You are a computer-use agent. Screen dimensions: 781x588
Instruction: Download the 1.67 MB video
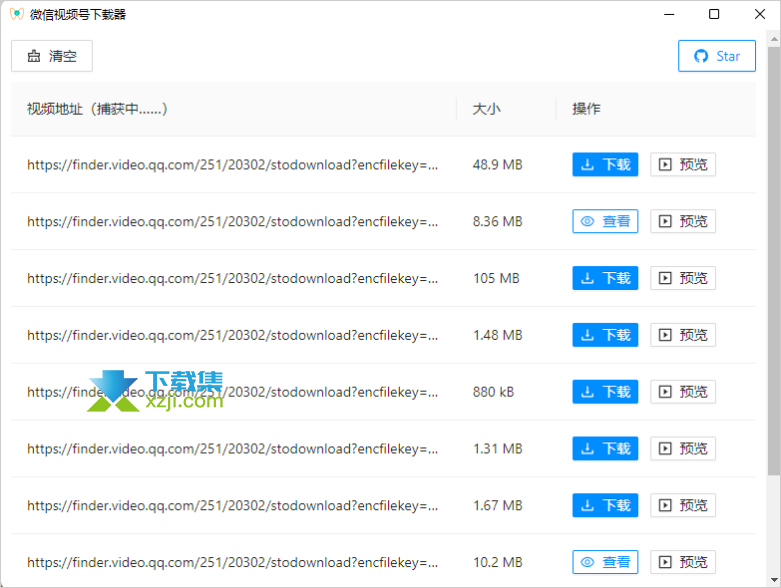click(605, 506)
